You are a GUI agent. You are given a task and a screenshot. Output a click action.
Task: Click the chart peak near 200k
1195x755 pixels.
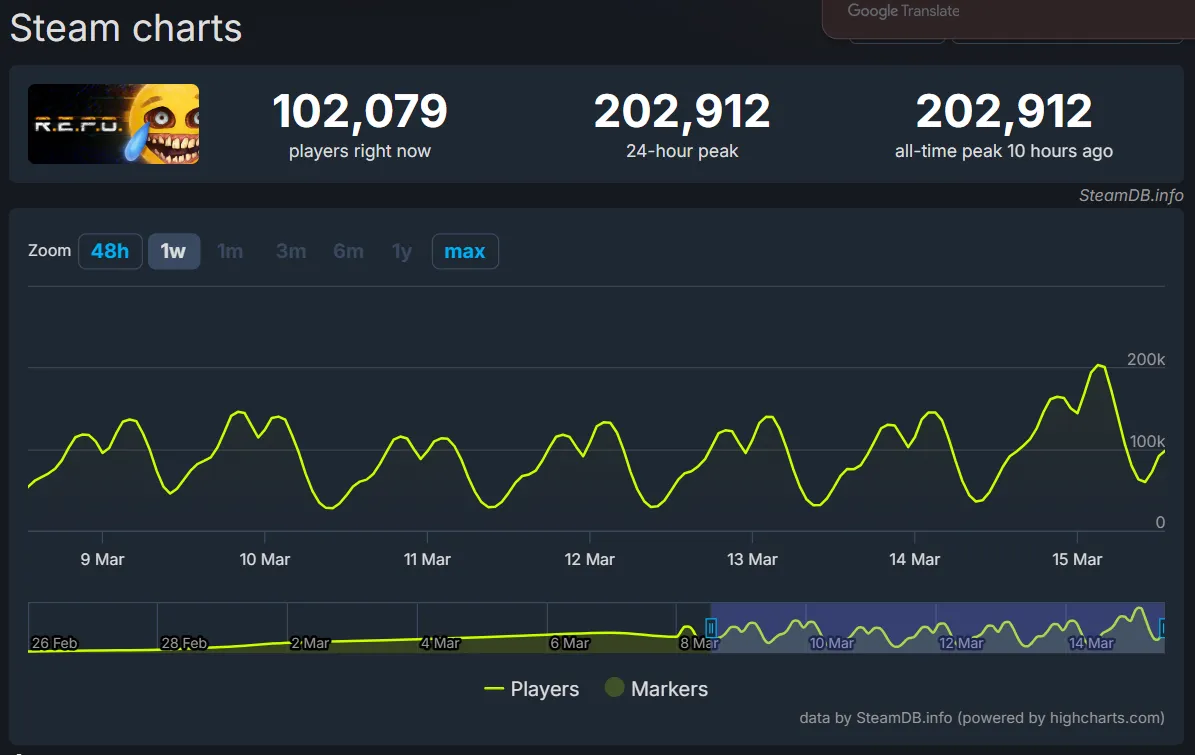tap(1099, 366)
